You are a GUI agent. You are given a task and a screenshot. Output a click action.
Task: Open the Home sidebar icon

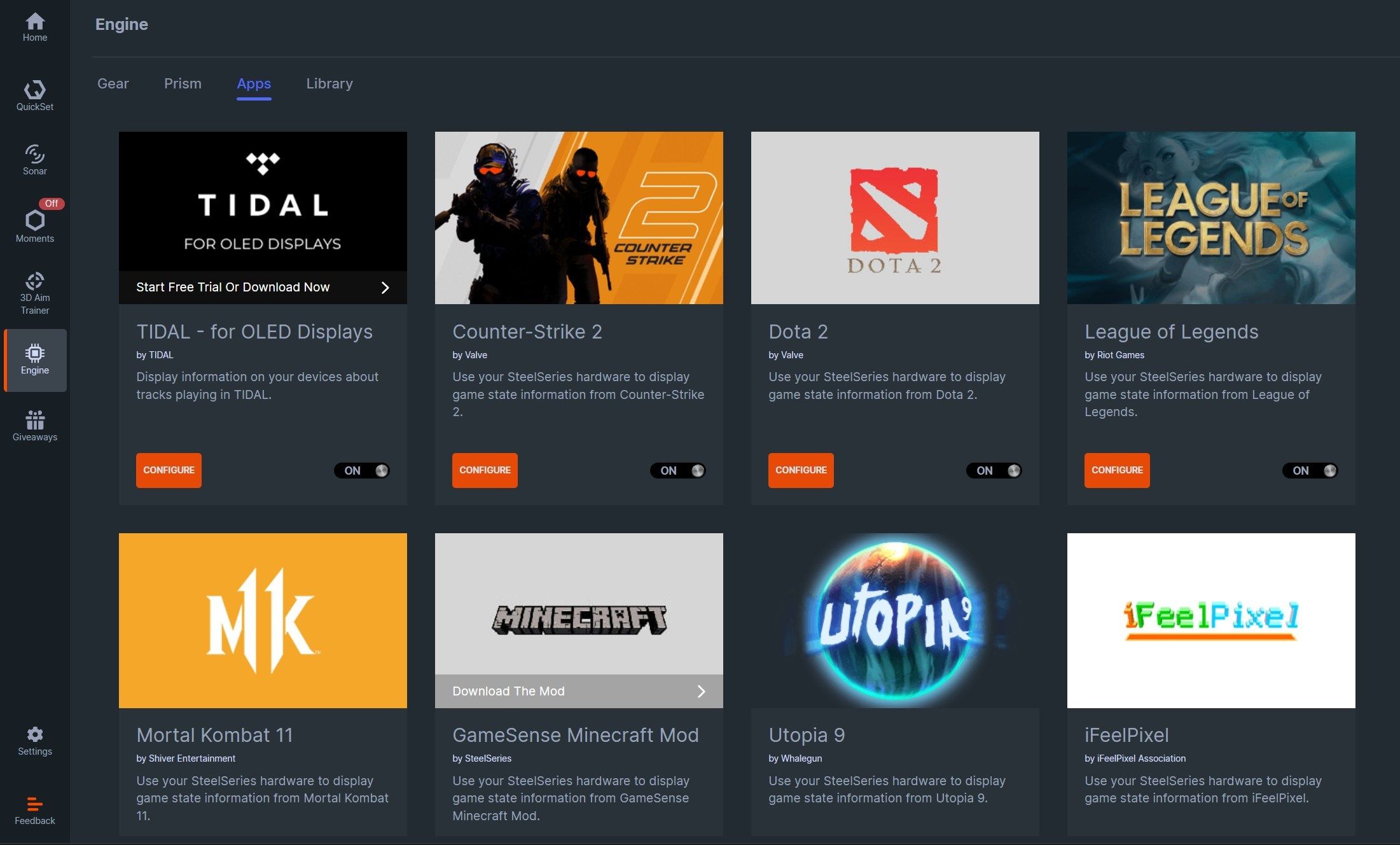coord(35,27)
